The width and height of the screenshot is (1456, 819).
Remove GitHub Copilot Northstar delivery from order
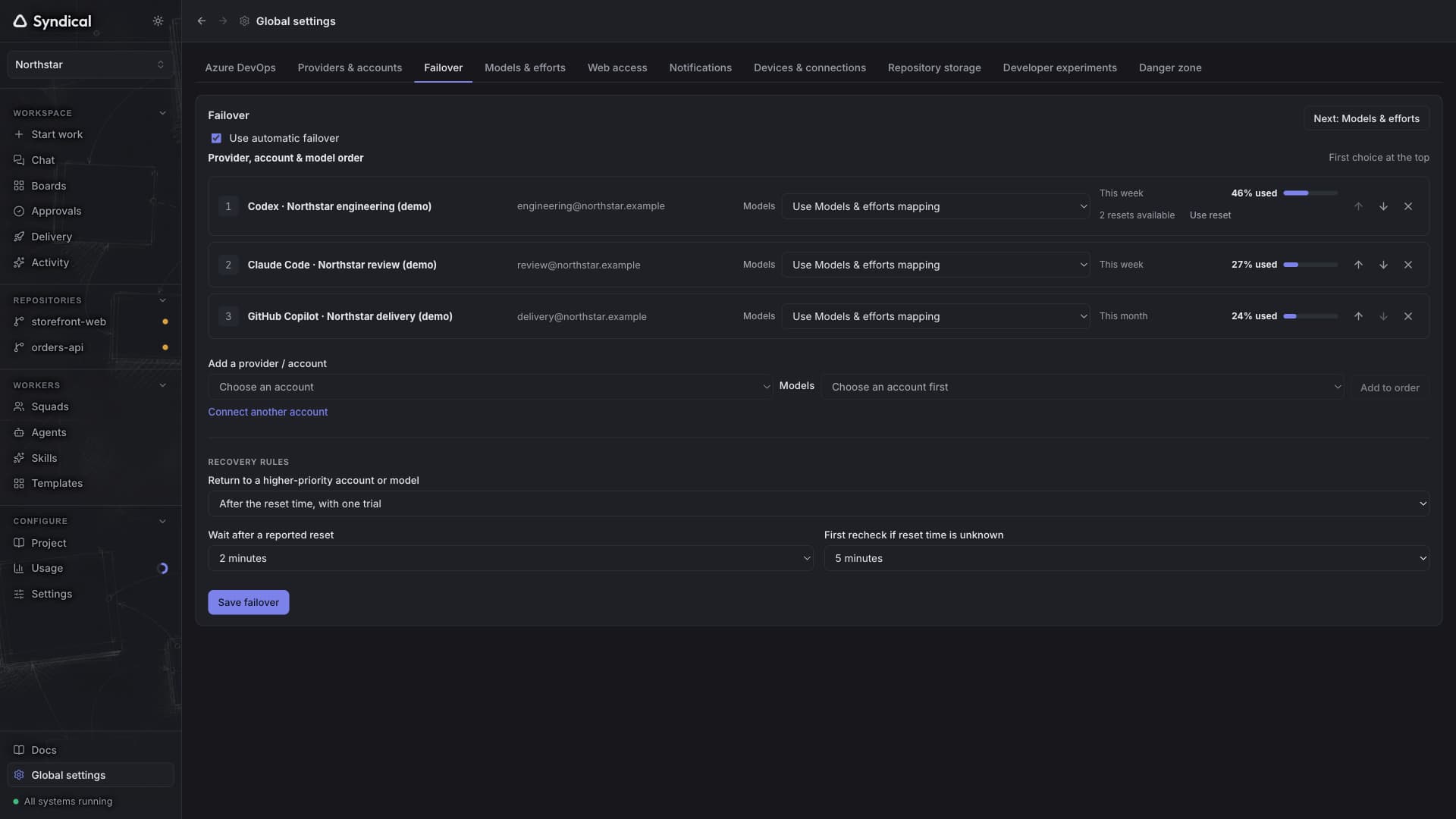1408,316
